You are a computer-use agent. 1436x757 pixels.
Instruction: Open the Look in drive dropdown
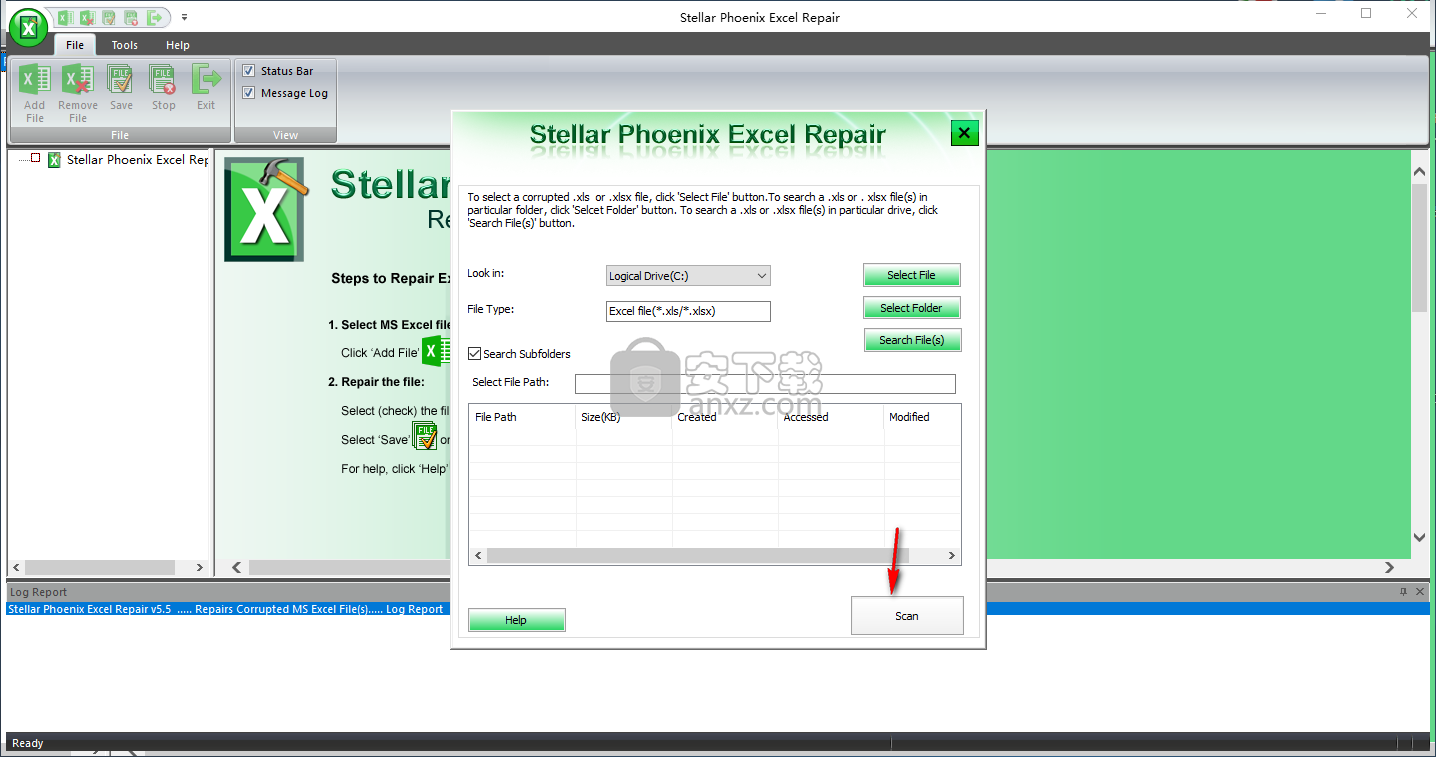pos(688,275)
